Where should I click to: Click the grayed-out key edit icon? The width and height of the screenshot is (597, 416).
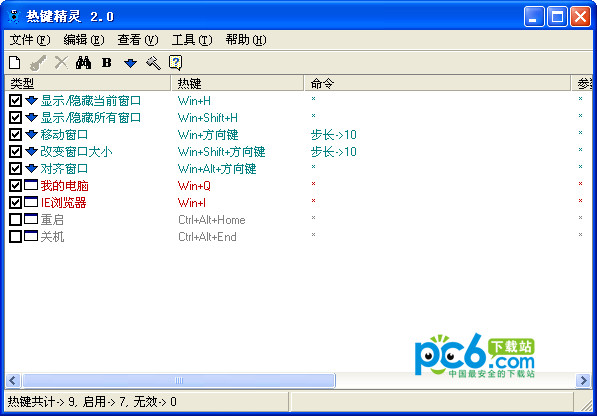coord(38,63)
